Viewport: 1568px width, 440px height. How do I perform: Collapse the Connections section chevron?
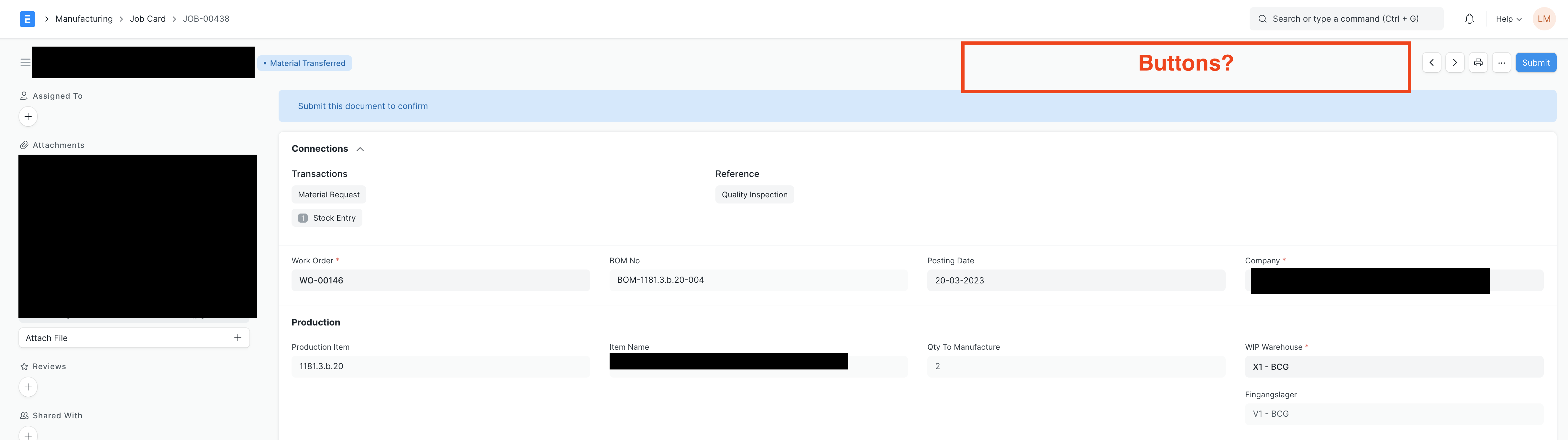[x=360, y=148]
